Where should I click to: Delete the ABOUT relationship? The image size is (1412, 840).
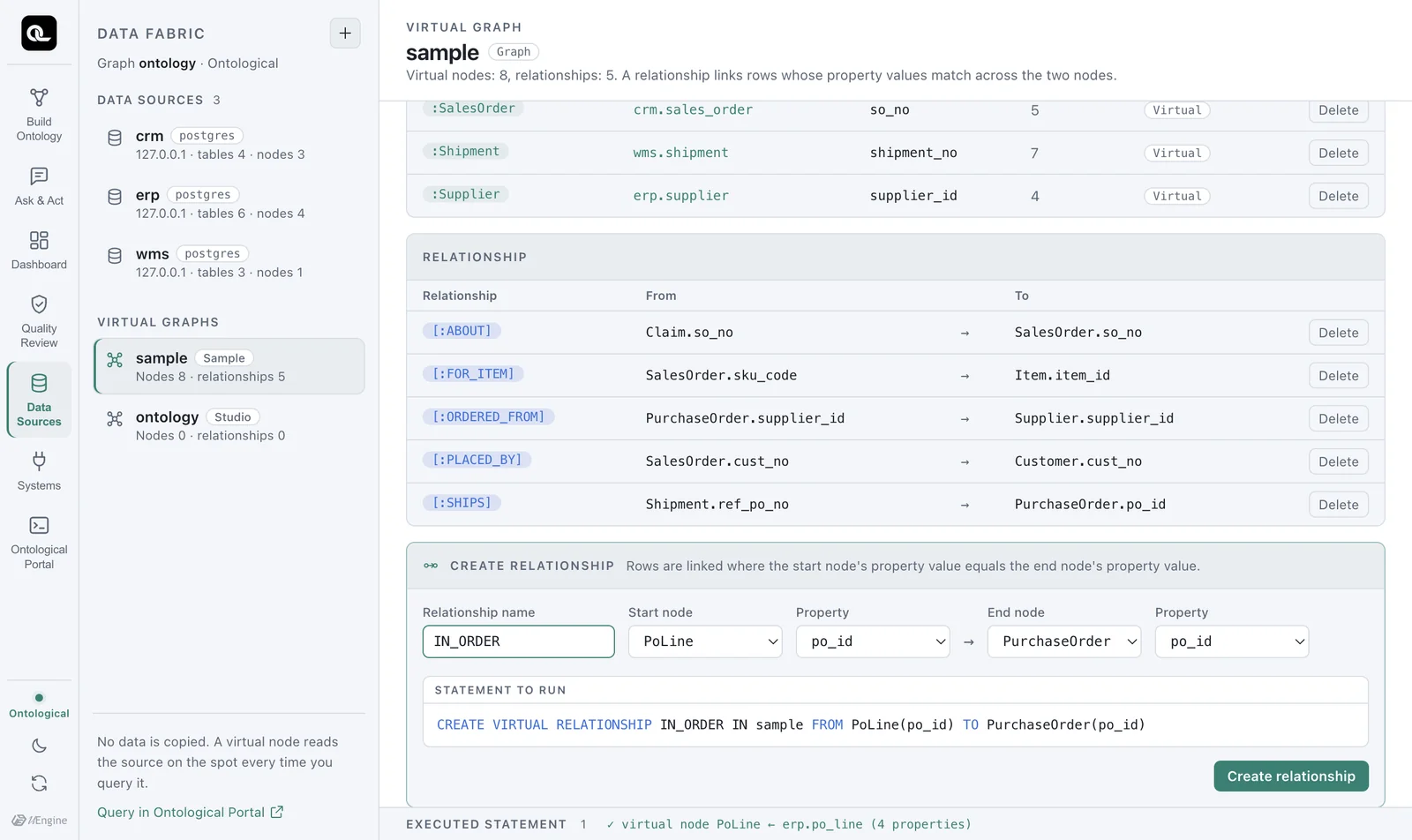(x=1338, y=333)
